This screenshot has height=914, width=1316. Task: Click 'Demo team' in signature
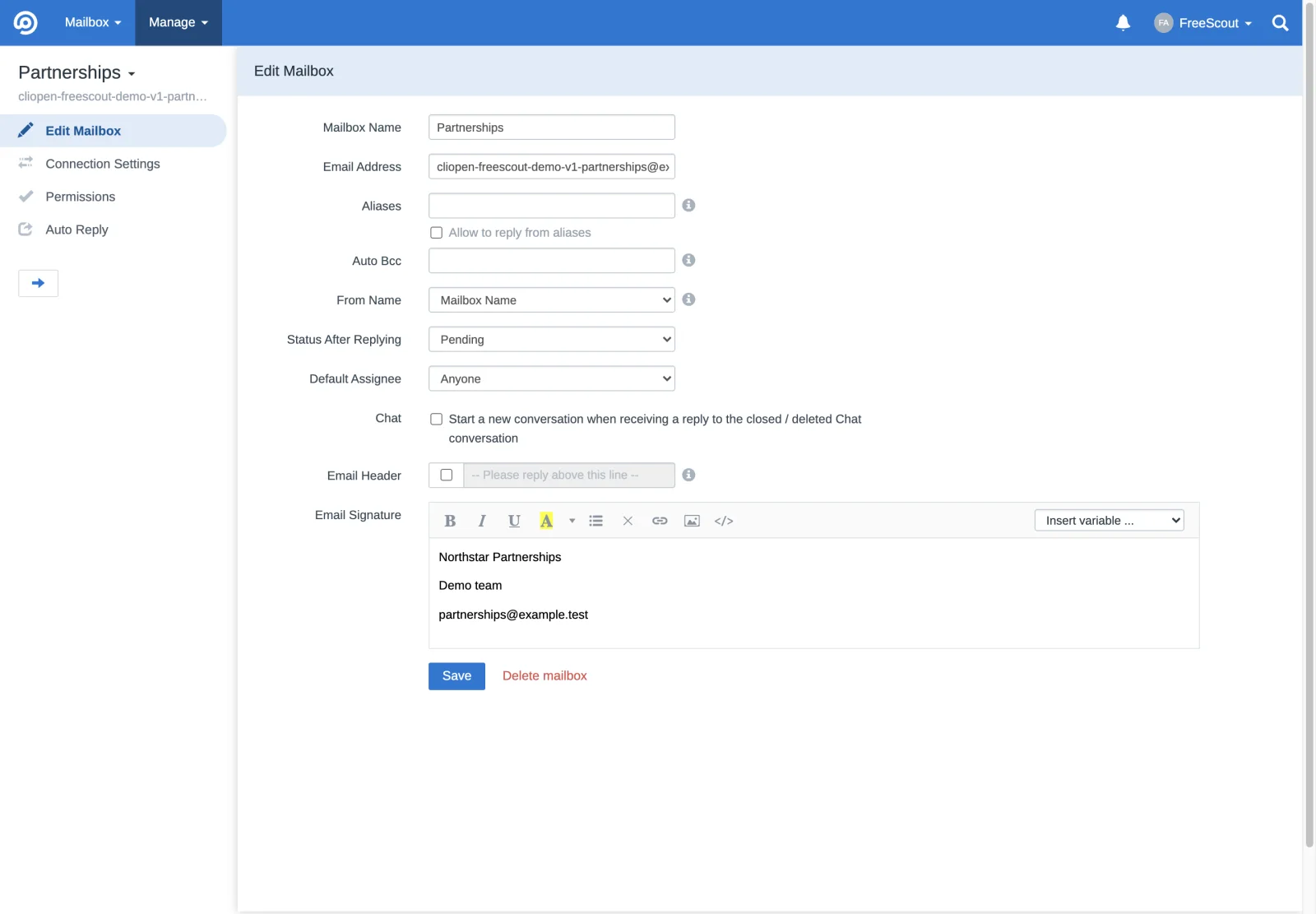point(470,586)
